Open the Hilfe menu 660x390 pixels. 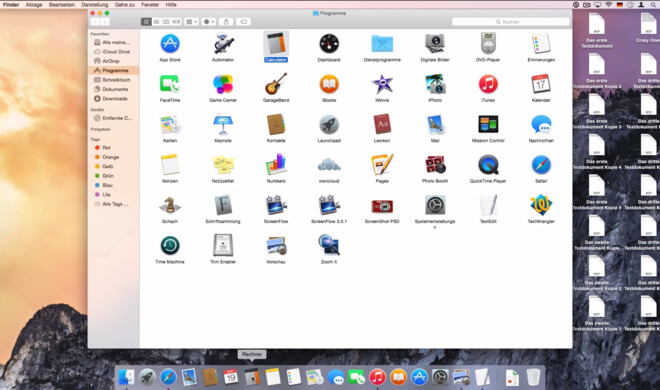171,5
